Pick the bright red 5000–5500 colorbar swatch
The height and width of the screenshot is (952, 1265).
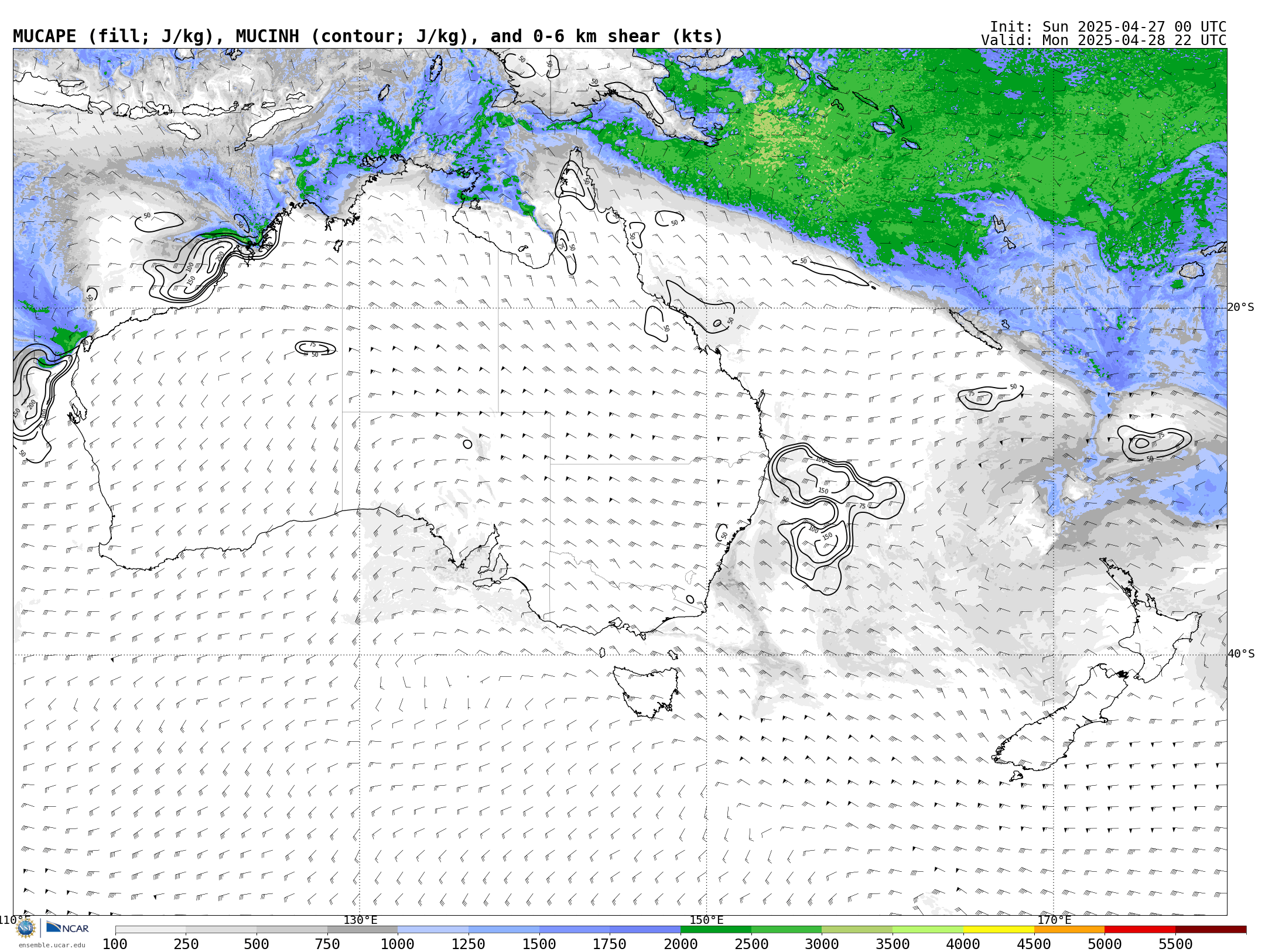click(1140, 930)
